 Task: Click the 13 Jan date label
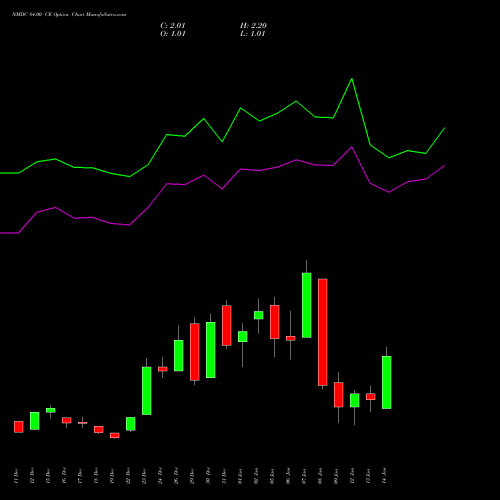(368, 476)
